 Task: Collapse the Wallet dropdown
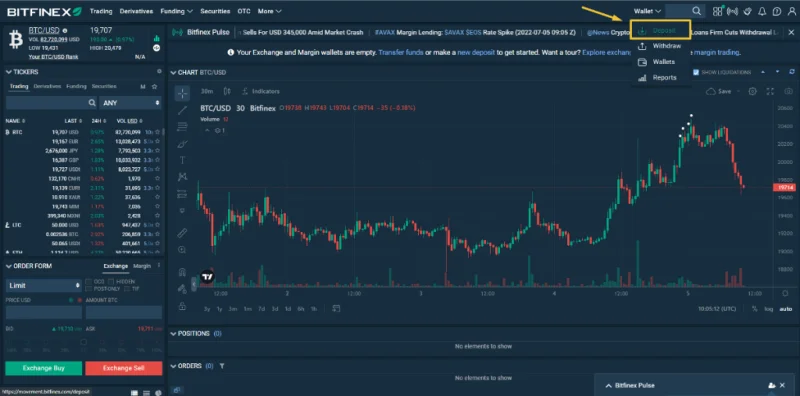click(647, 11)
